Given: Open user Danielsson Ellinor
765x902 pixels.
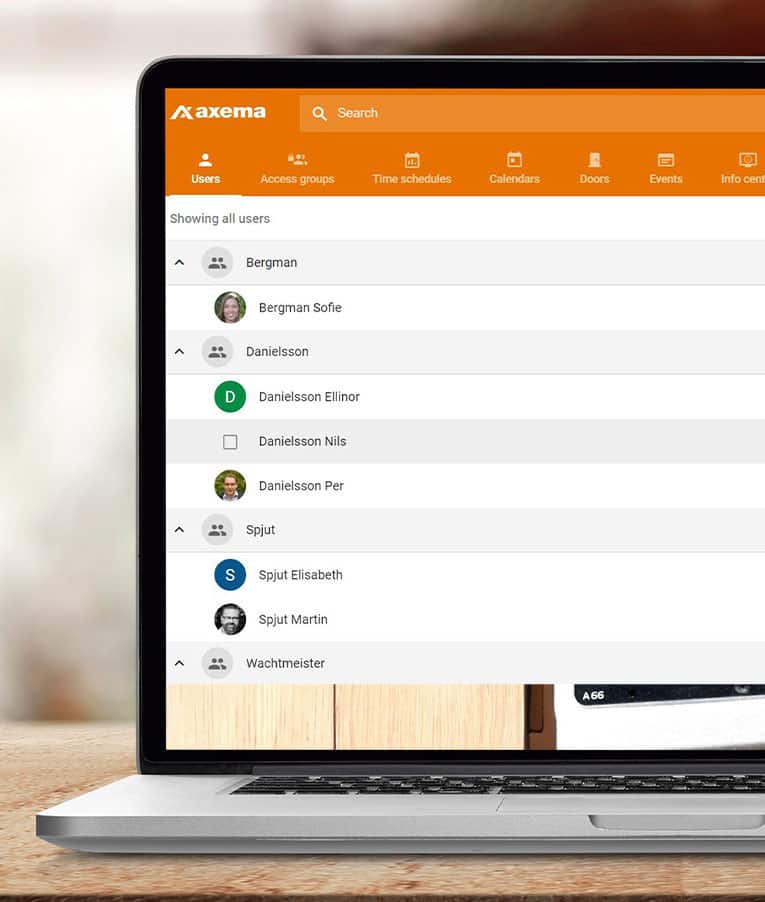Looking at the screenshot, I should (x=309, y=396).
